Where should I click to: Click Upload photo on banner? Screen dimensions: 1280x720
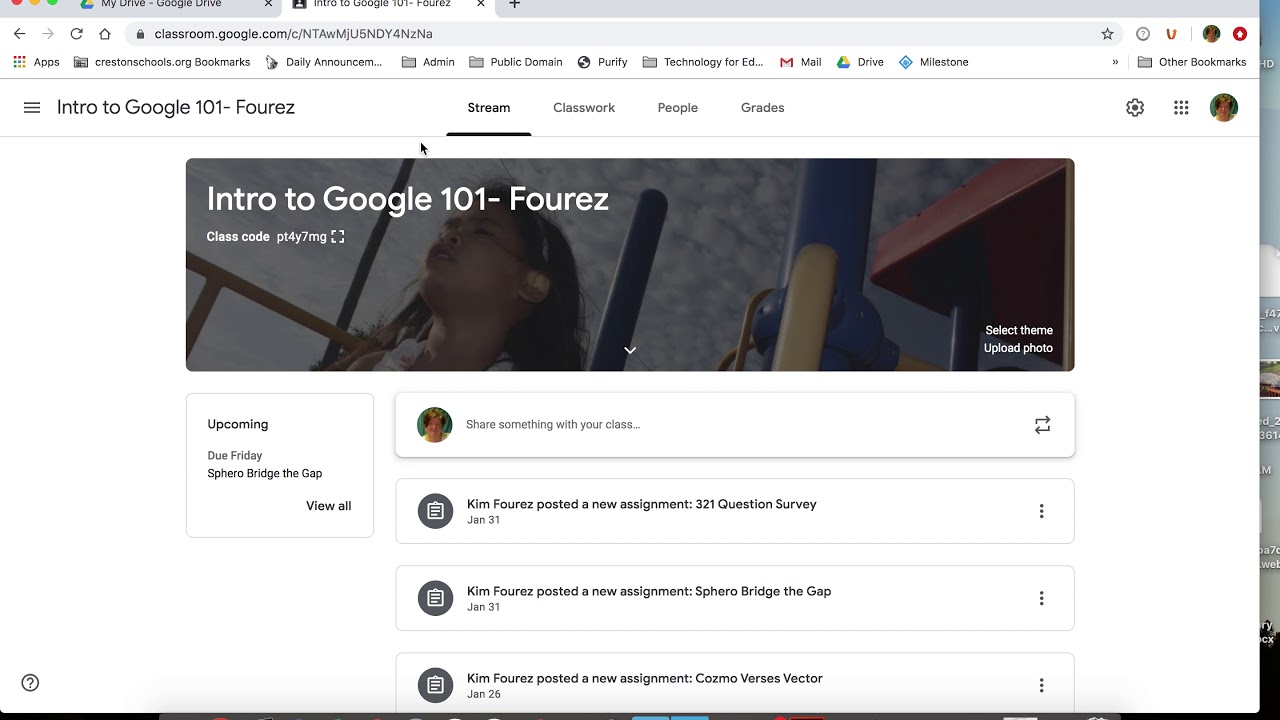point(1018,348)
